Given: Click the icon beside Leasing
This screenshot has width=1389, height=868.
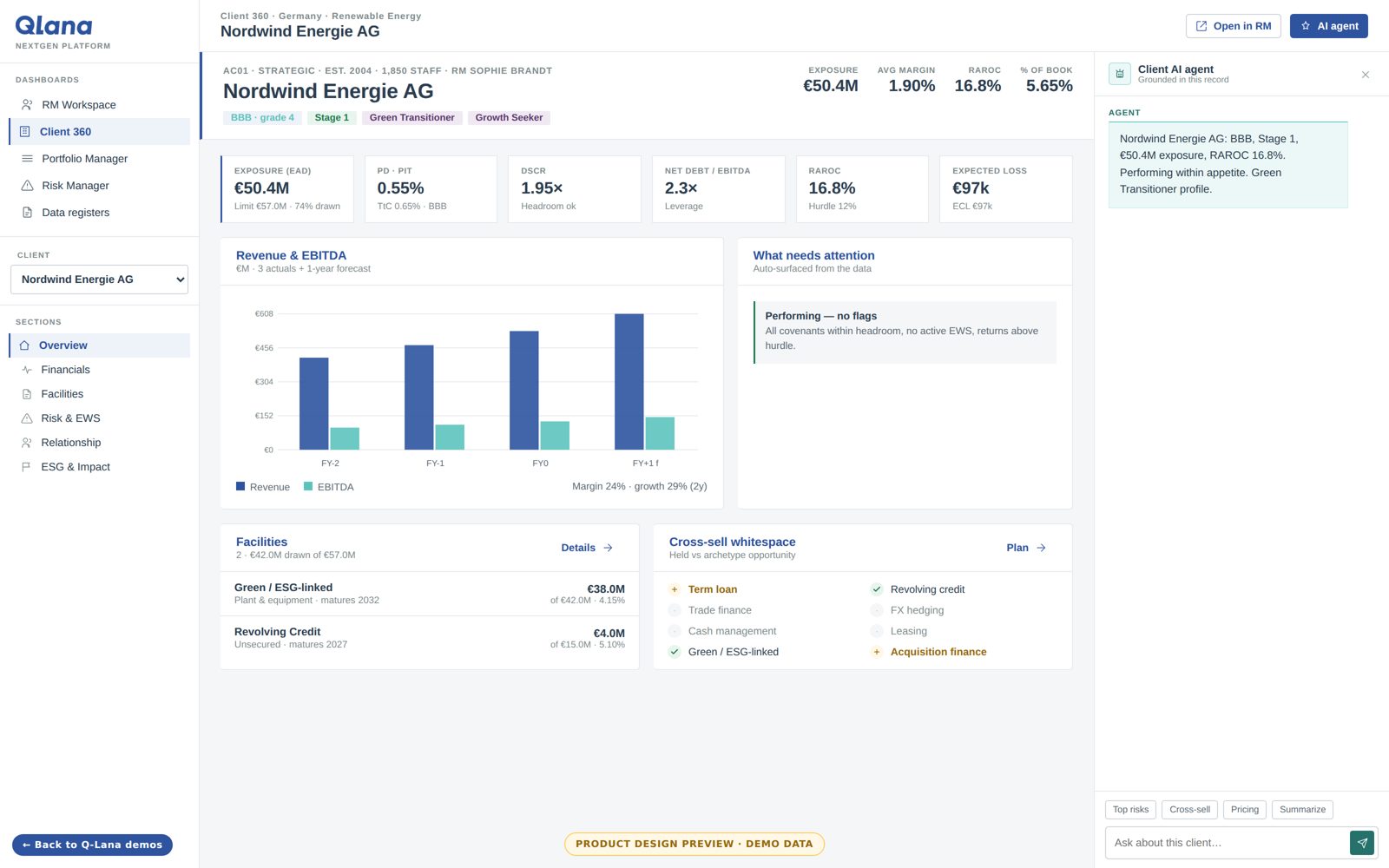Looking at the screenshot, I should [877, 631].
